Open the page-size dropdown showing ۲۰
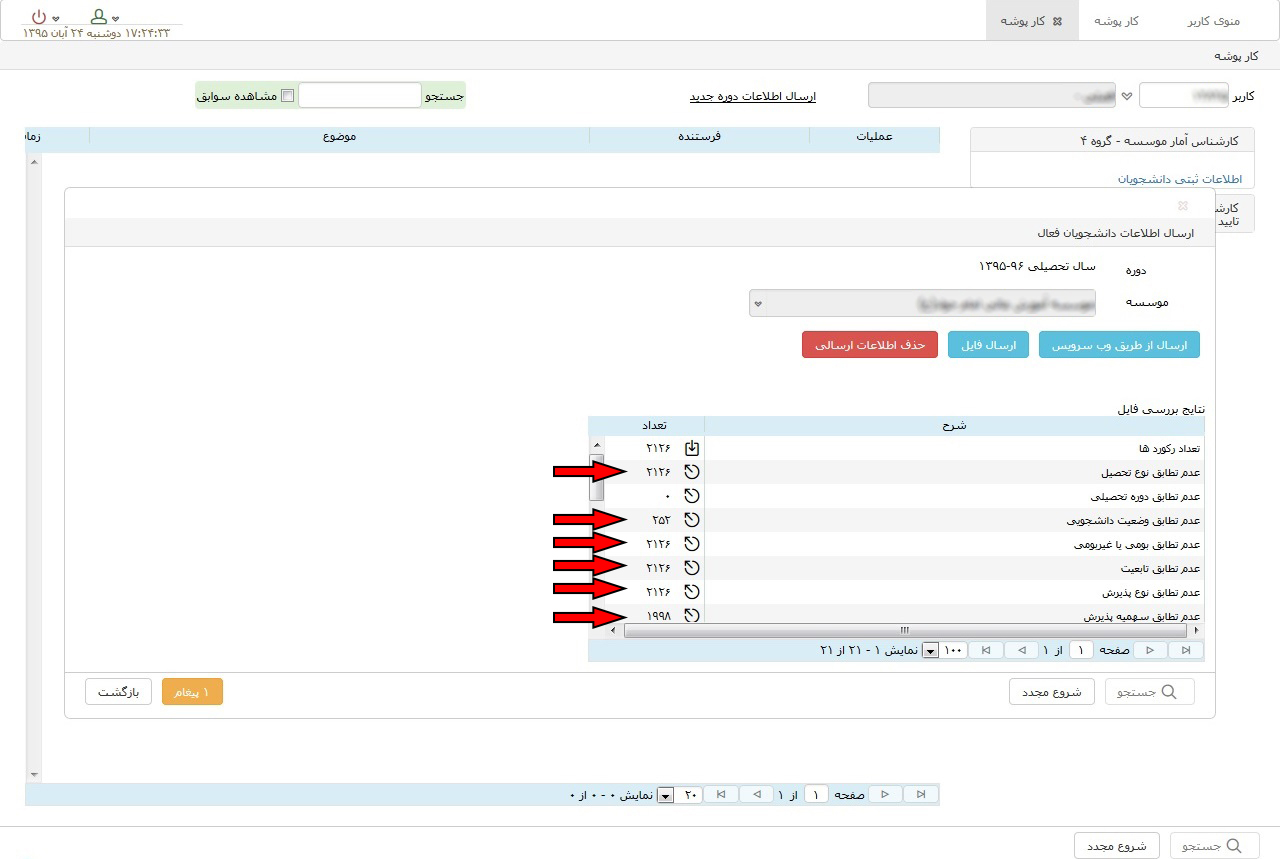Screen dimensions: 1280x859 pyautogui.click(x=666, y=795)
